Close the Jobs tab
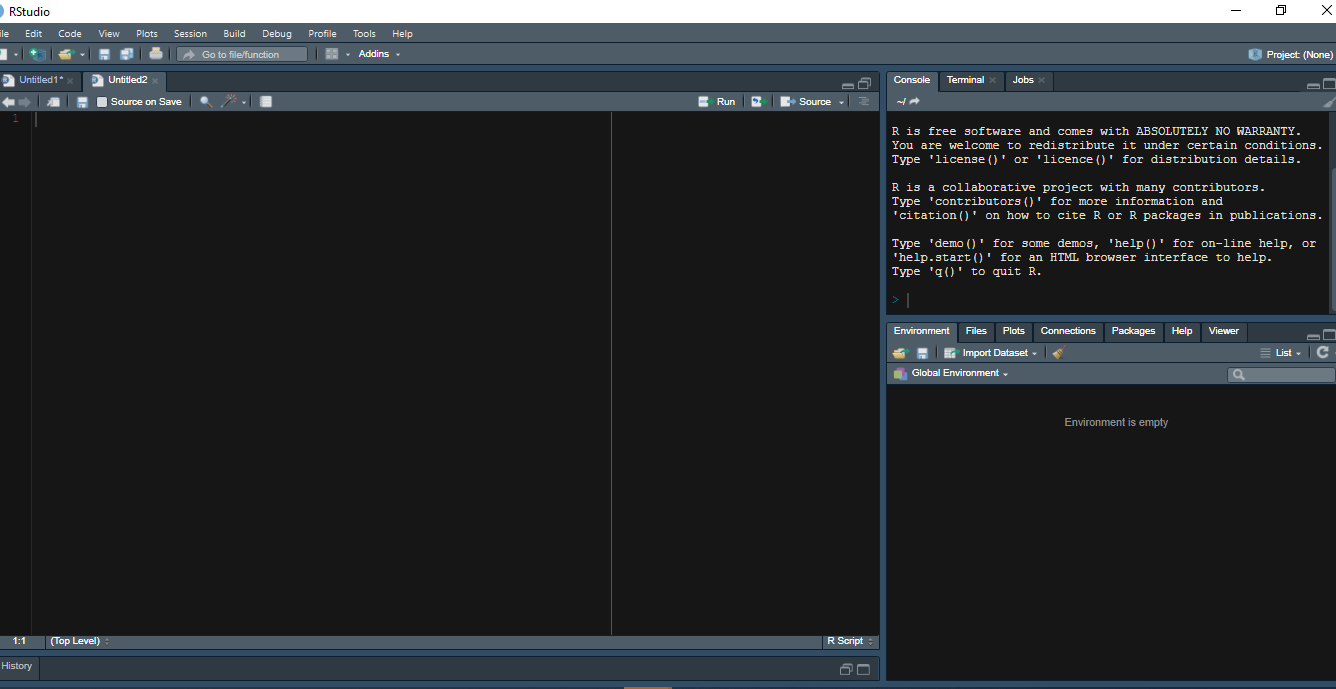This screenshot has height=689, width=1336. coord(1042,80)
